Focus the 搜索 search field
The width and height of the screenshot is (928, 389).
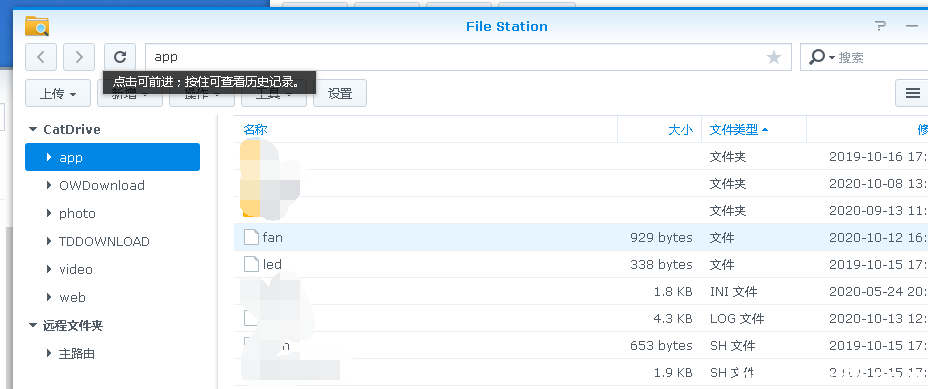(x=882, y=57)
